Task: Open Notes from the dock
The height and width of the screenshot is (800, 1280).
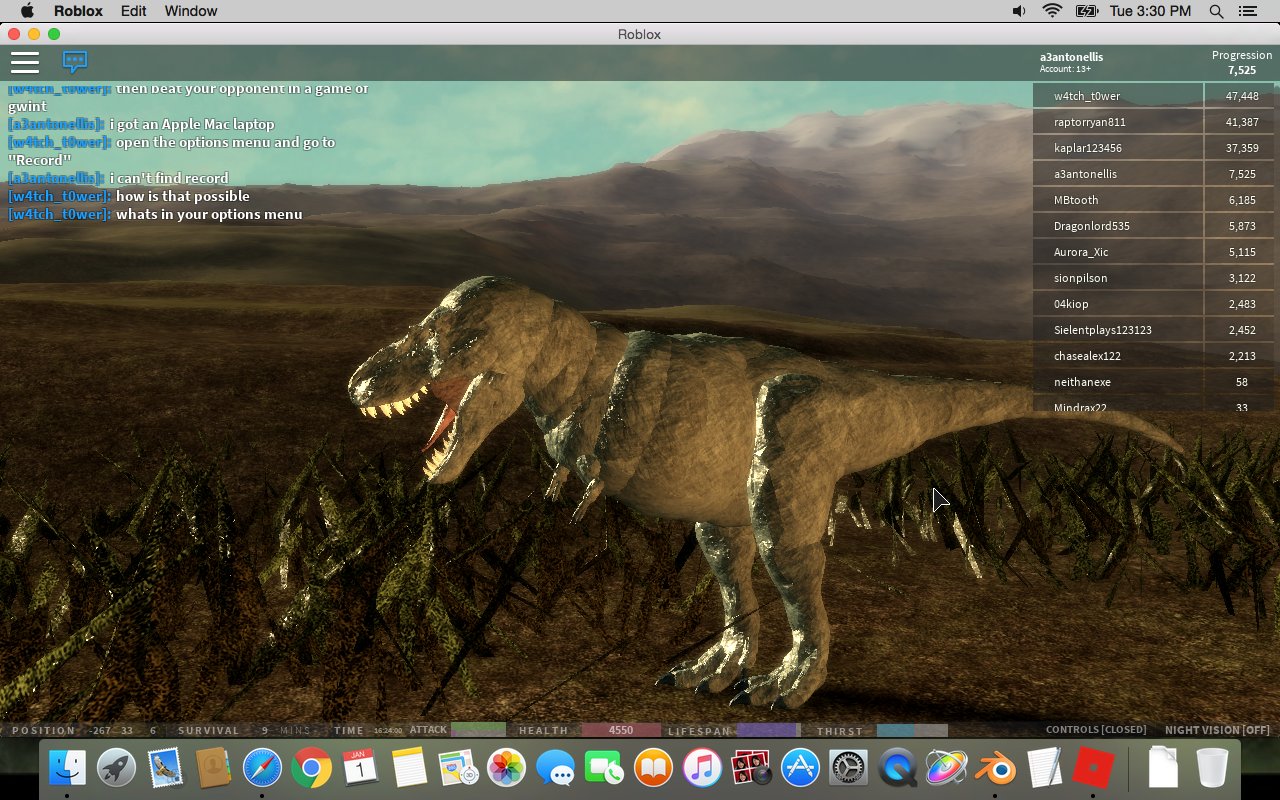Action: pos(409,768)
